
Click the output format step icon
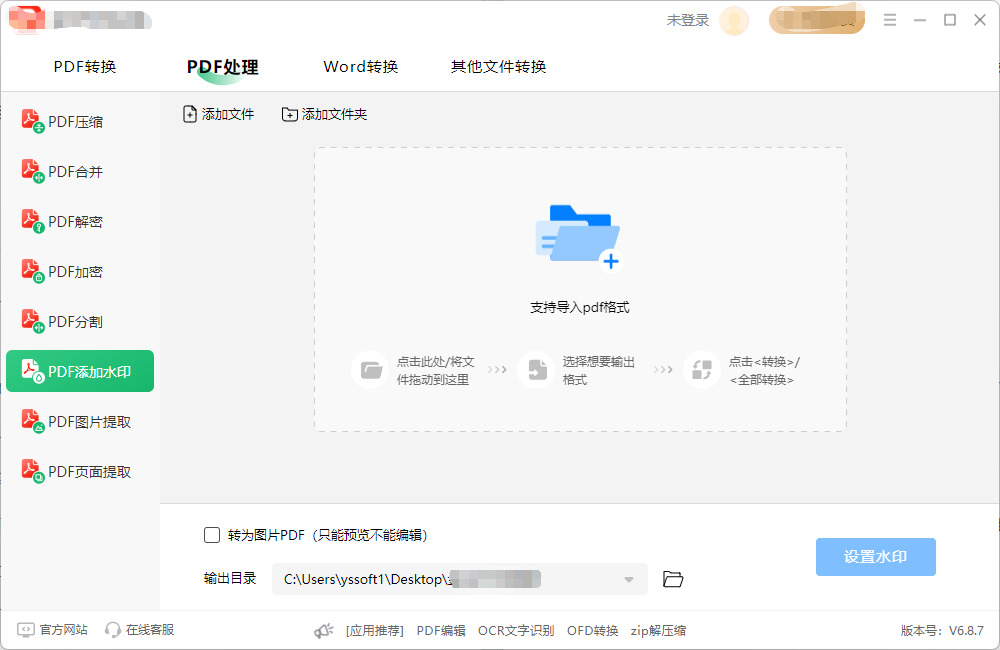pos(536,370)
